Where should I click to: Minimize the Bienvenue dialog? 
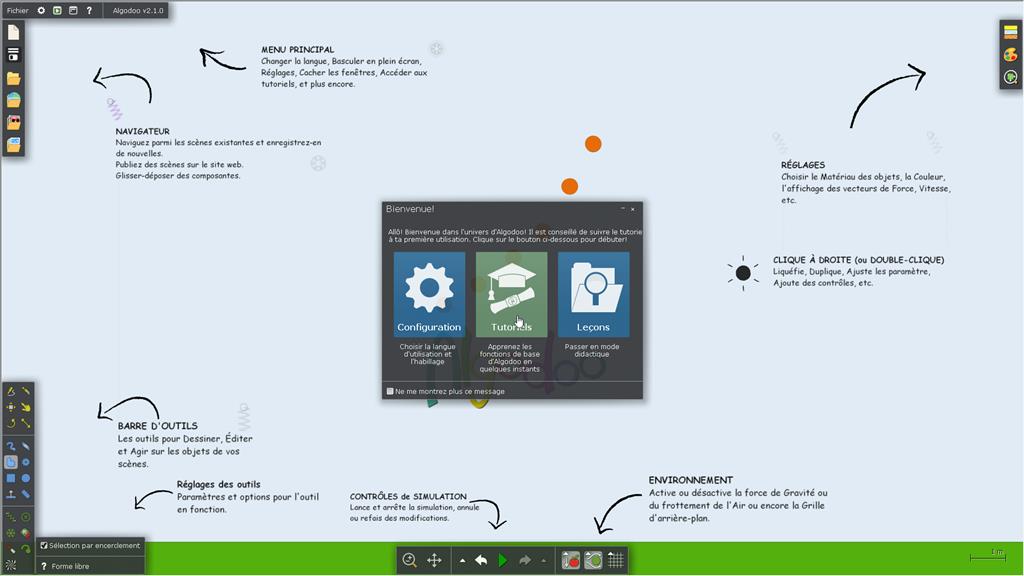click(x=622, y=209)
